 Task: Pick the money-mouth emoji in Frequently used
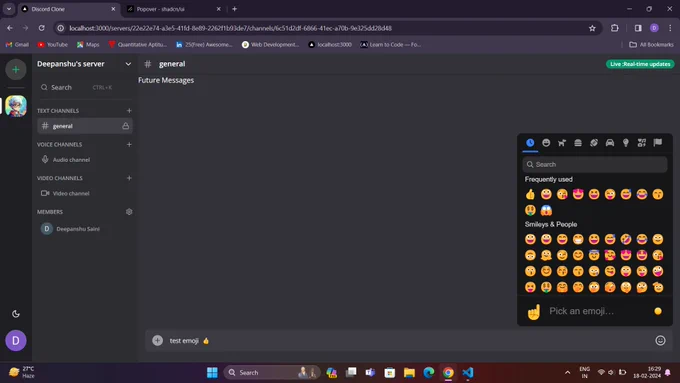click(530, 210)
